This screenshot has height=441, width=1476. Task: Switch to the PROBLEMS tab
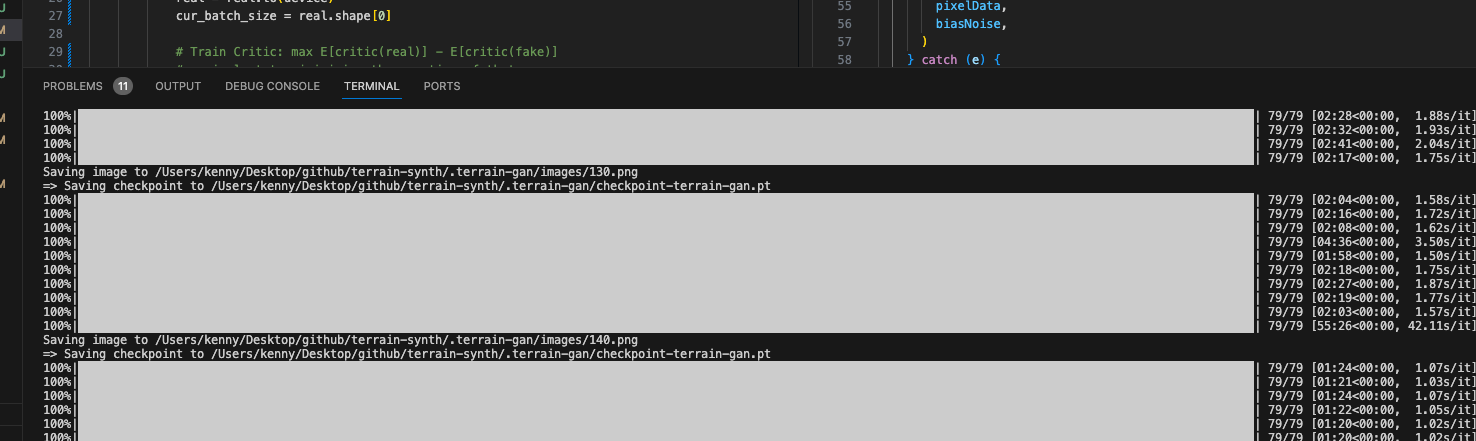coord(72,86)
